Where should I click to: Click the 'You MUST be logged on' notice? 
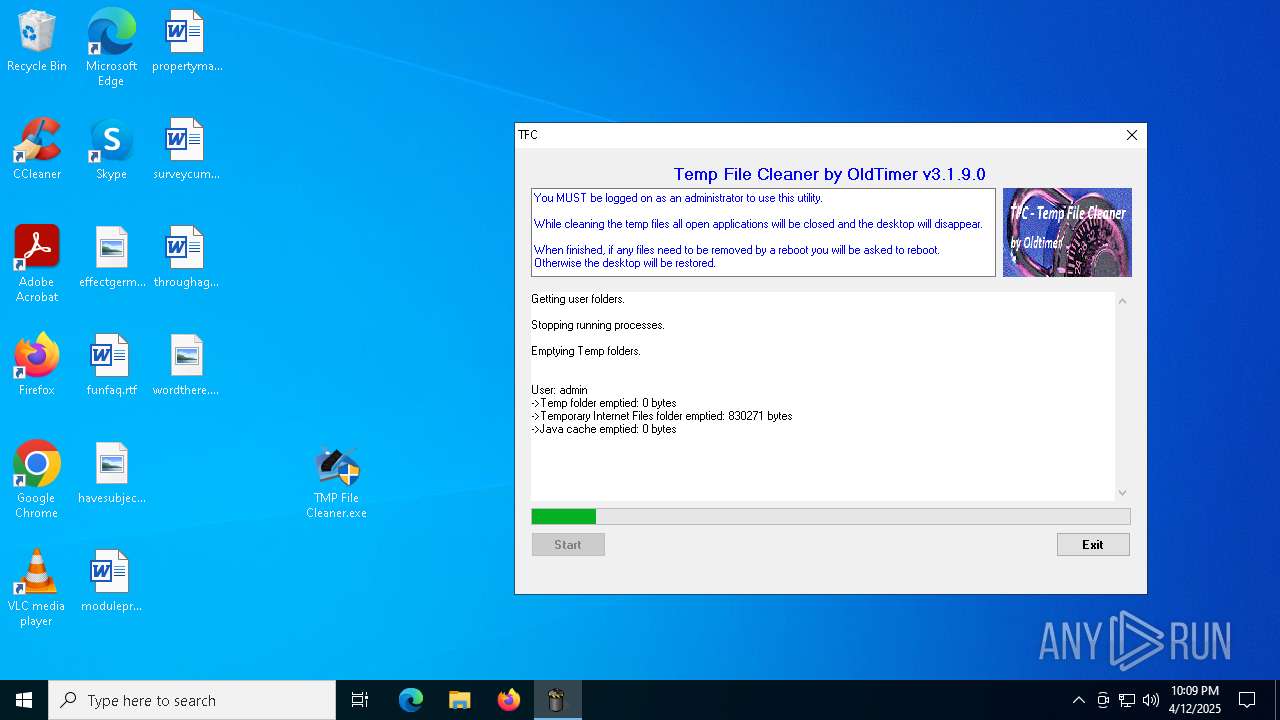click(678, 198)
